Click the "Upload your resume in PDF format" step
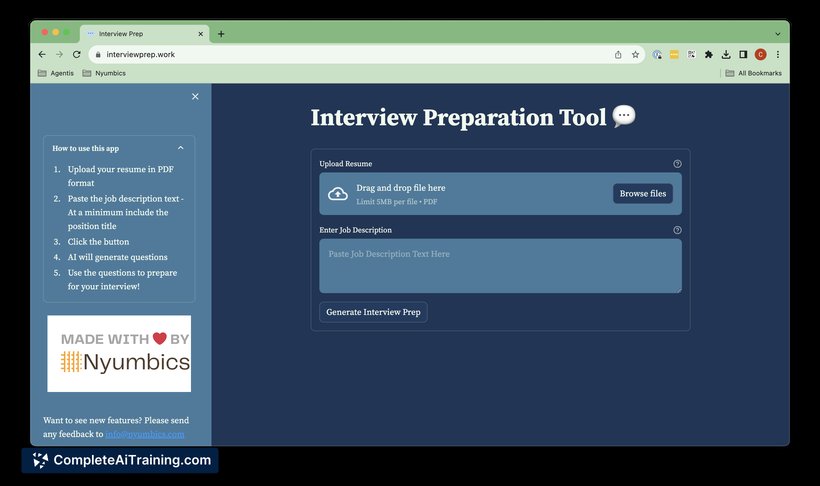Image resolution: width=820 pixels, height=486 pixels. (121, 176)
